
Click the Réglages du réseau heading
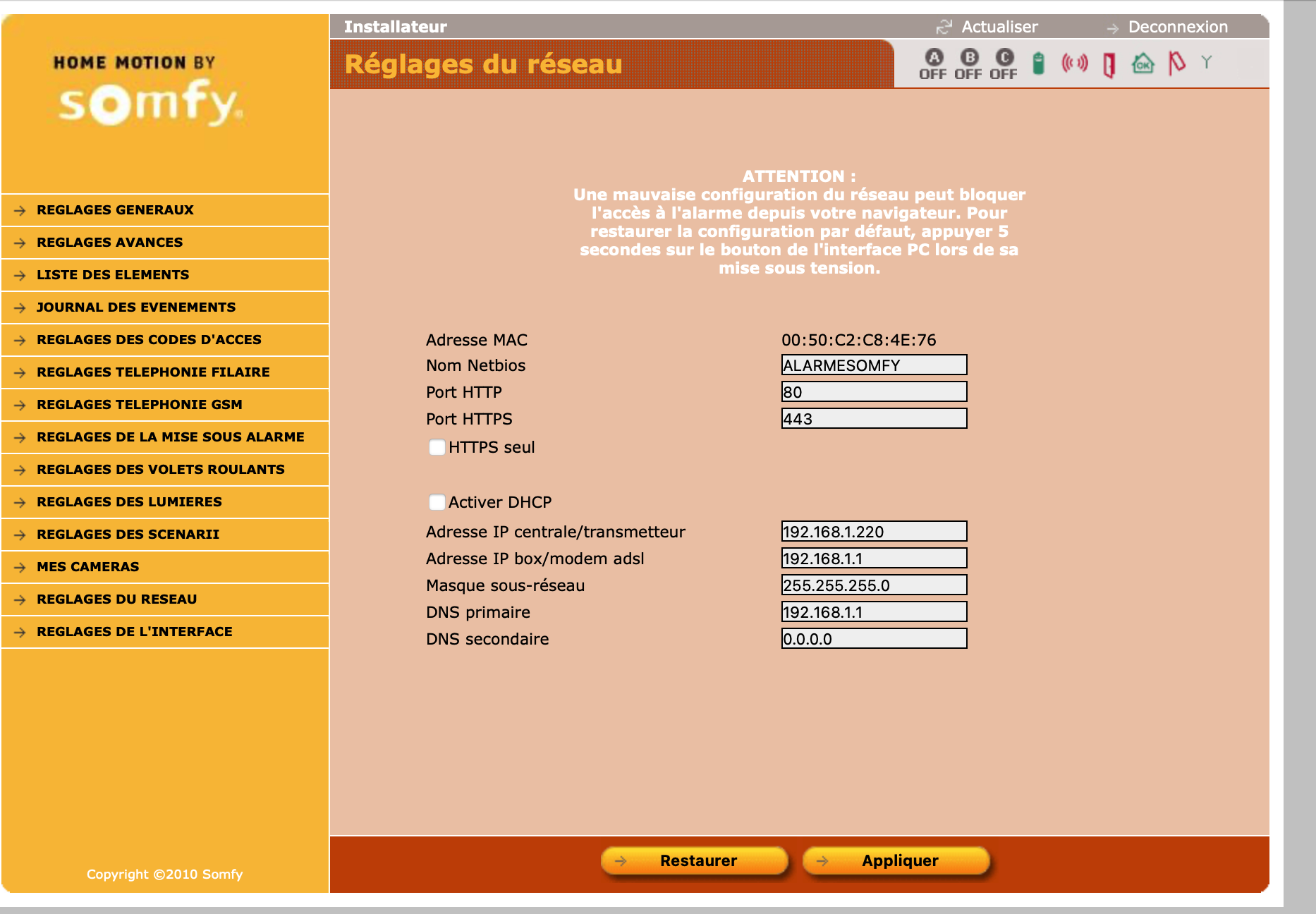tap(484, 64)
